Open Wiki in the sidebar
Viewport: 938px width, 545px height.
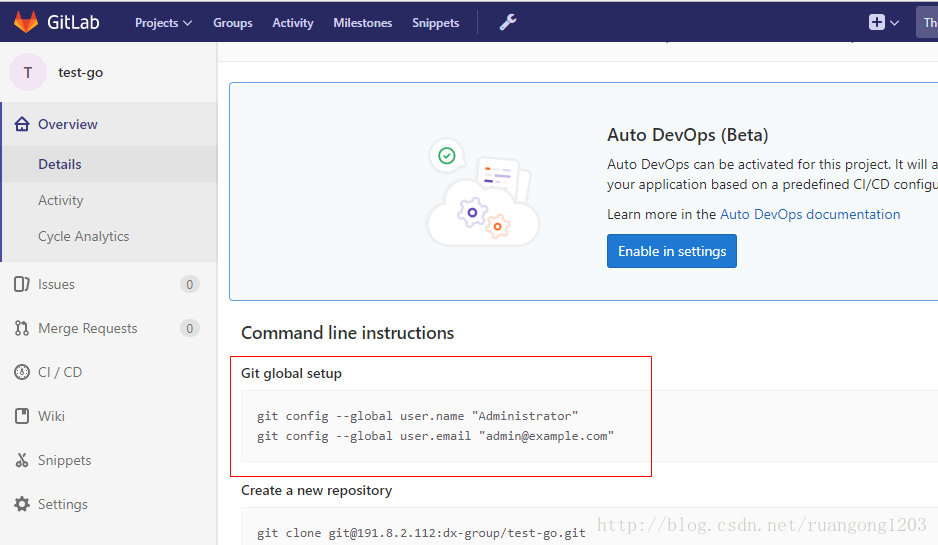coord(51,416)
